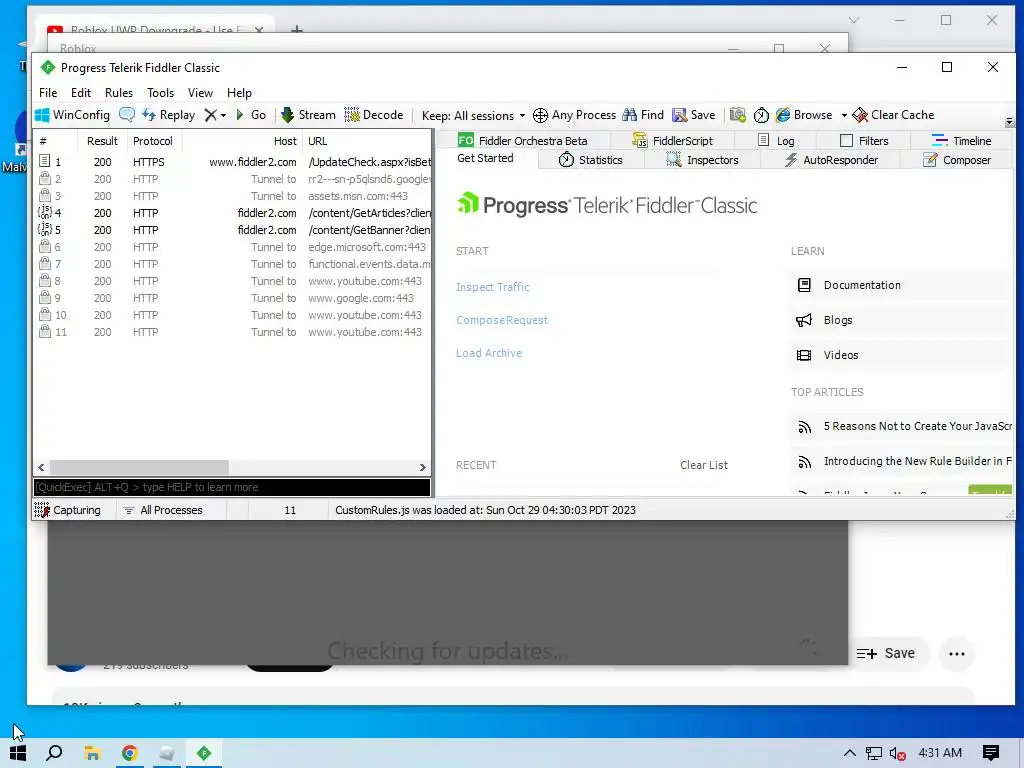Toggle Stream mode in toolbar
Image resolution: width=1024 pixels, height=768 pixels.
pyautogui.click(x=308, y=115)
